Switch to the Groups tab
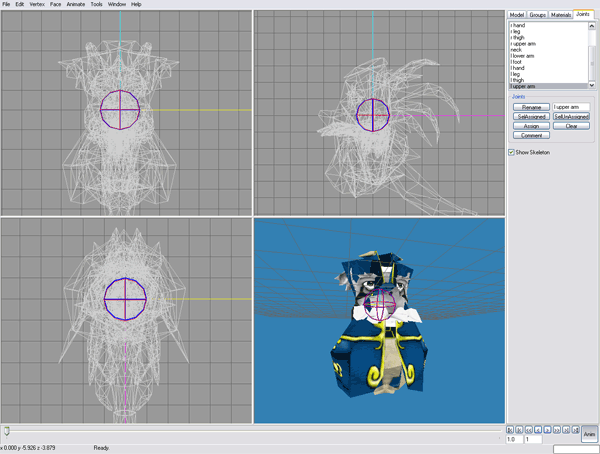Screen dimensions: 600x454 click(x=537, y=15)
